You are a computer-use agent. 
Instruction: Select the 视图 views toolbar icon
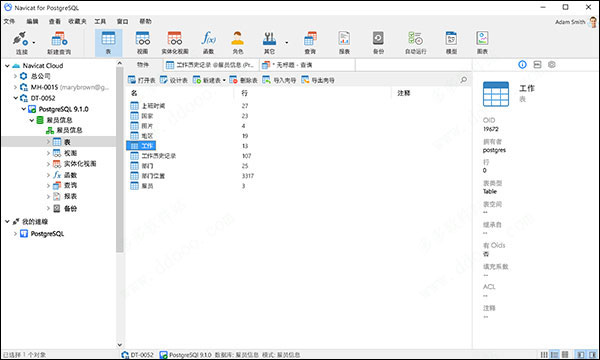142,43
